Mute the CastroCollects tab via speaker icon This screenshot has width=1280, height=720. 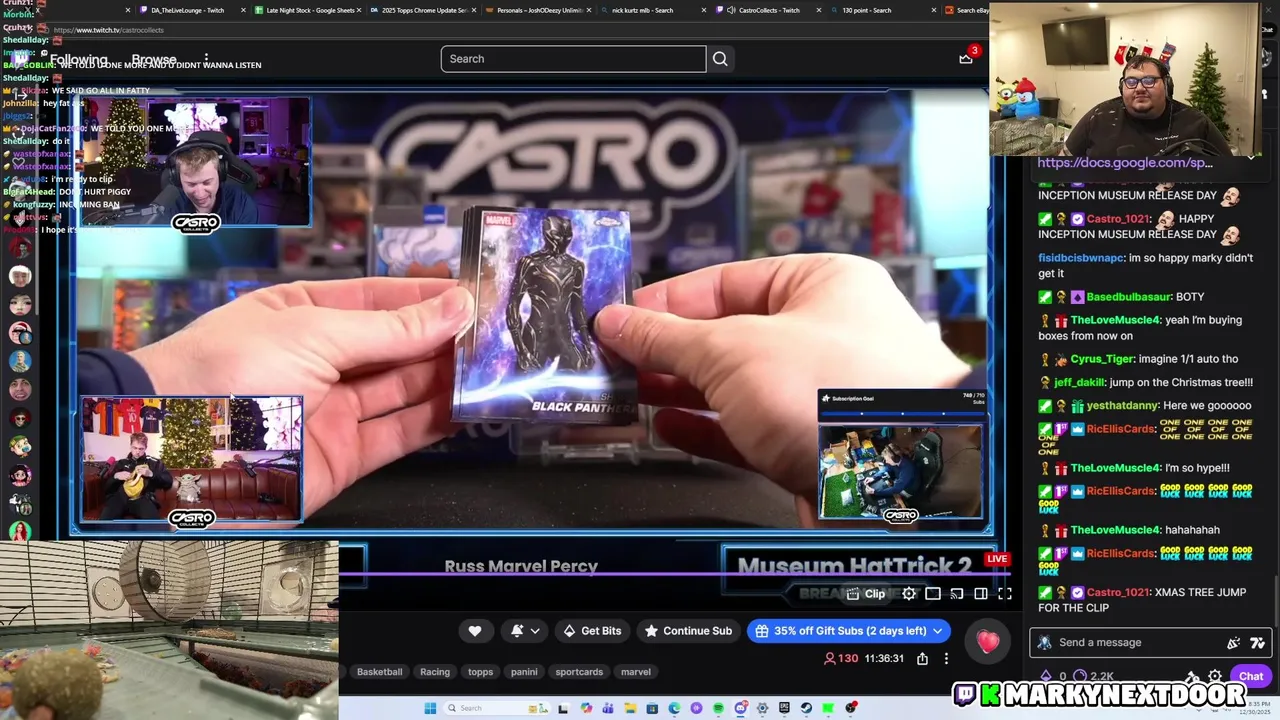[x=731, y=10]
